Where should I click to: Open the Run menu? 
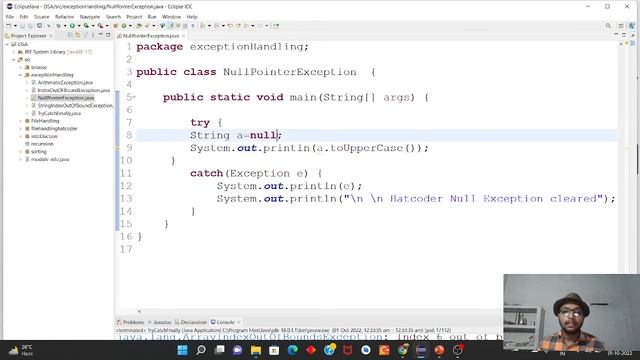152,17
